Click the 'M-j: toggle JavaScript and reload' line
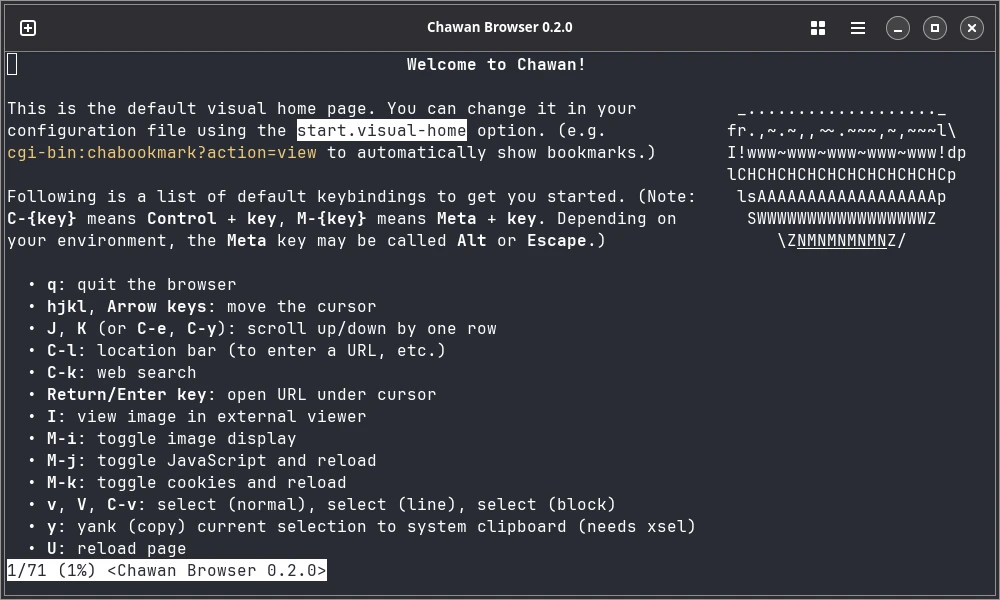Image resolution: width=1000 pixels, height=600 pixels. point(212,460)
